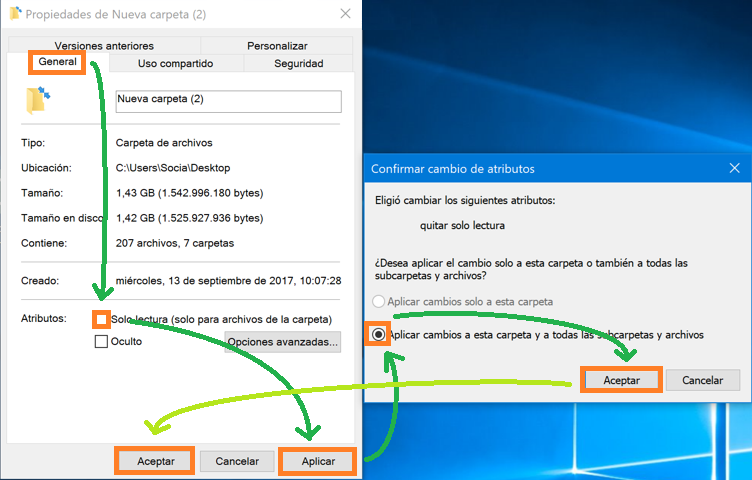Click the Confirmar cambio de atributos title
The width and height of the screenshot is (752, 480).
(453, 169)
